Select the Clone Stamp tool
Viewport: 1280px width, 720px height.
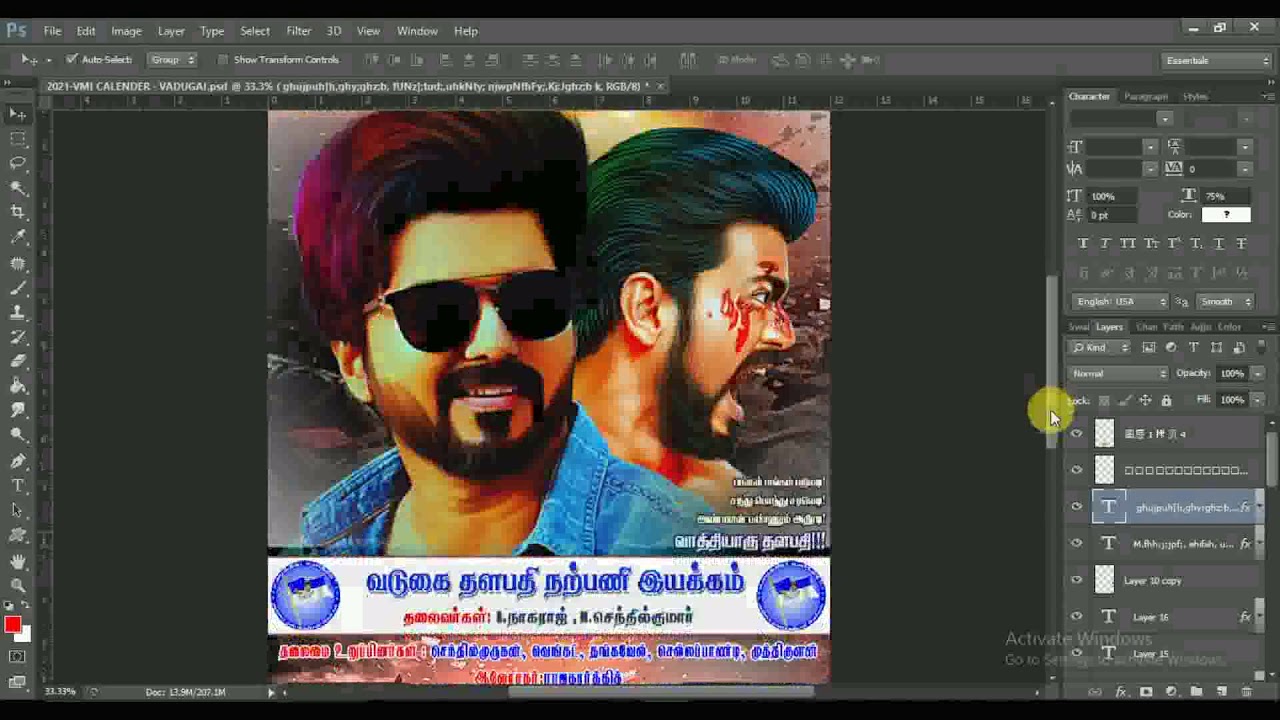click(x=18, y=313)
